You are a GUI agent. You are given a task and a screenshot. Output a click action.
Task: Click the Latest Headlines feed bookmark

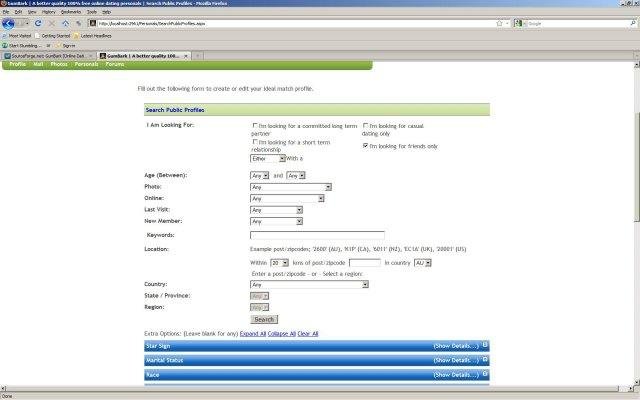click(x=92, y=36)
